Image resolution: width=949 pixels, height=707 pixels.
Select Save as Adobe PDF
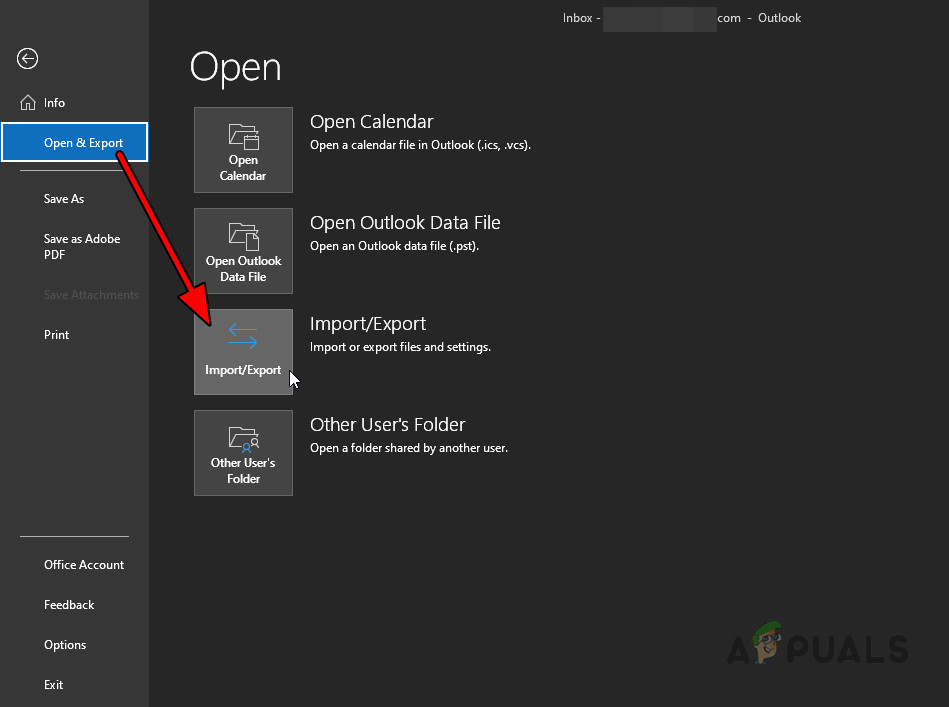(x=82, y=246)
